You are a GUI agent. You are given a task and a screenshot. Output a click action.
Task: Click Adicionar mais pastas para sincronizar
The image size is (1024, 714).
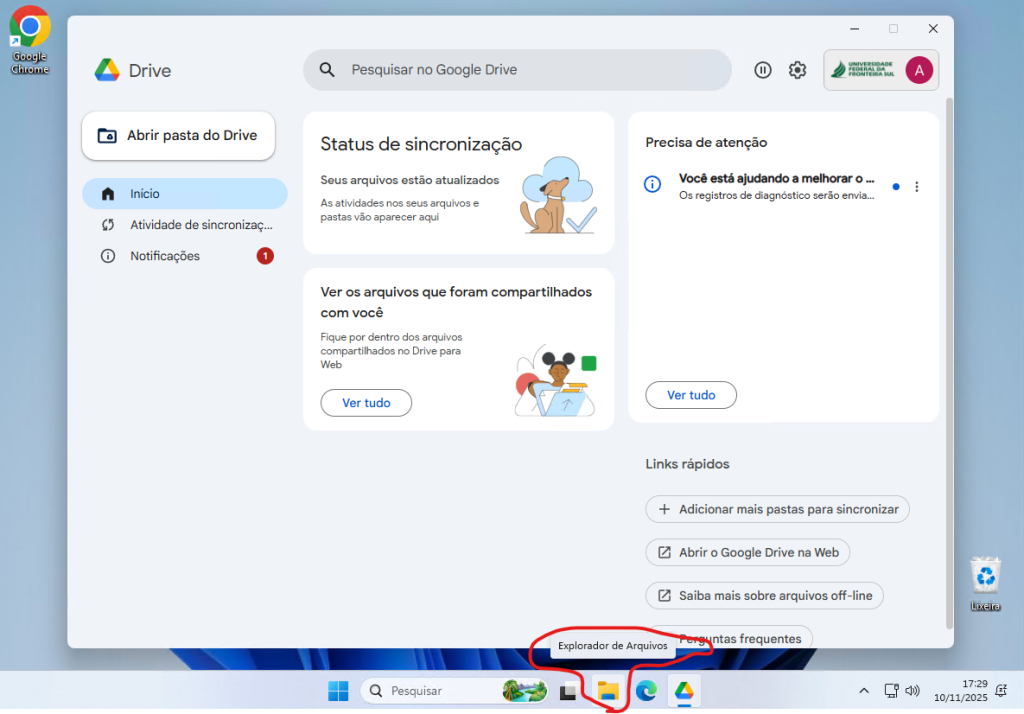coord(777,509)
